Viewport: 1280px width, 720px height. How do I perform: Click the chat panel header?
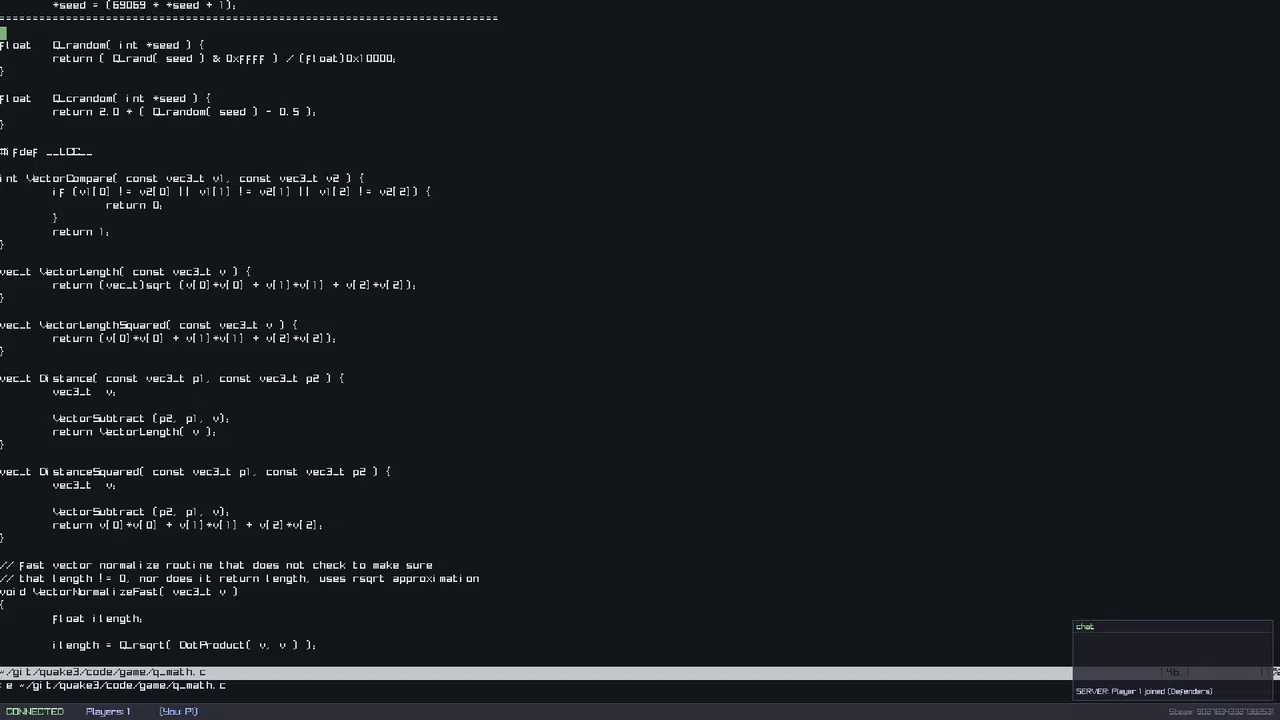pyautogui.click(x=1173, y=627)
